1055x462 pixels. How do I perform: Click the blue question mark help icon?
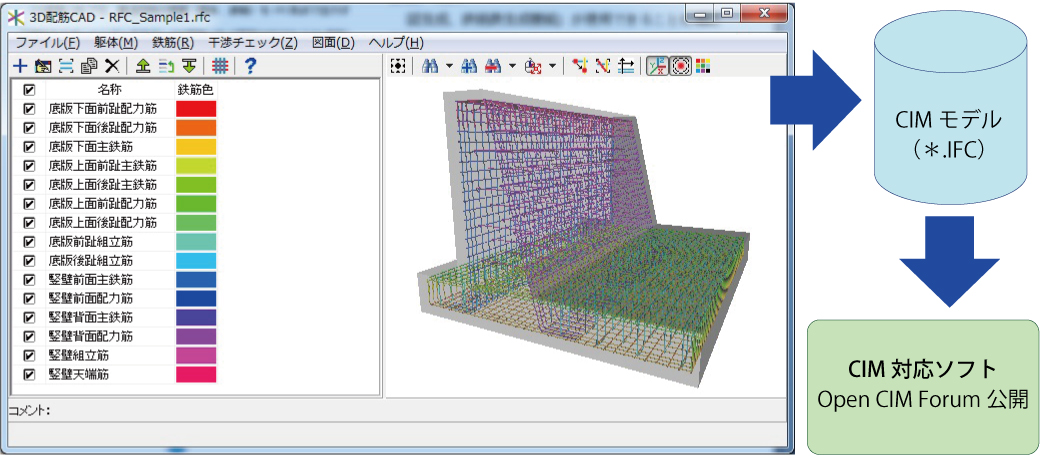click(250, 66)
